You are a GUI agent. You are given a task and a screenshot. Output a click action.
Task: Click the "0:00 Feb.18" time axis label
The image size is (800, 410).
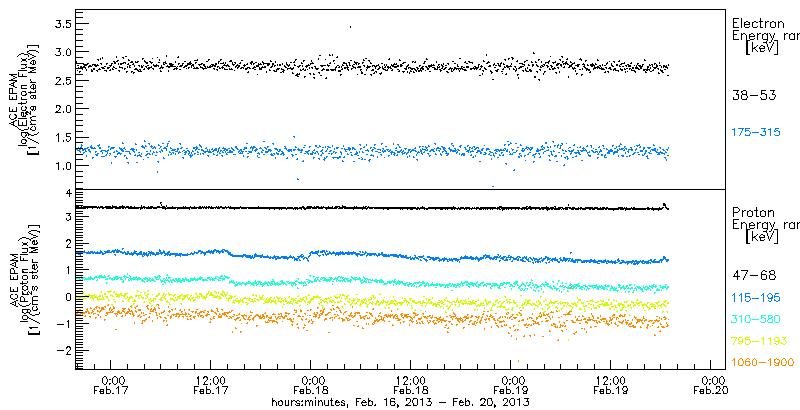pos(312,386)
